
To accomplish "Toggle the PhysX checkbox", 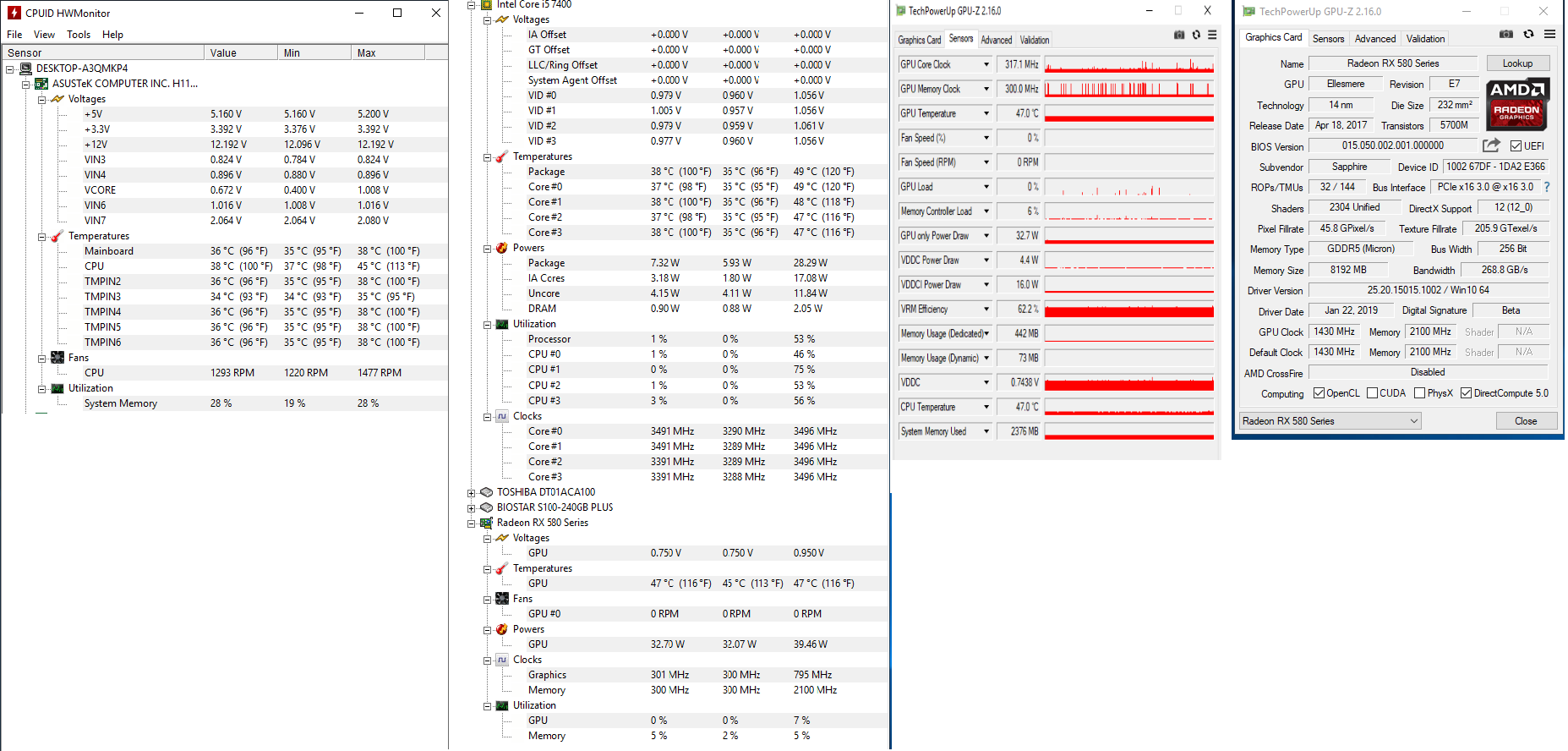I will pos(1420,393).
